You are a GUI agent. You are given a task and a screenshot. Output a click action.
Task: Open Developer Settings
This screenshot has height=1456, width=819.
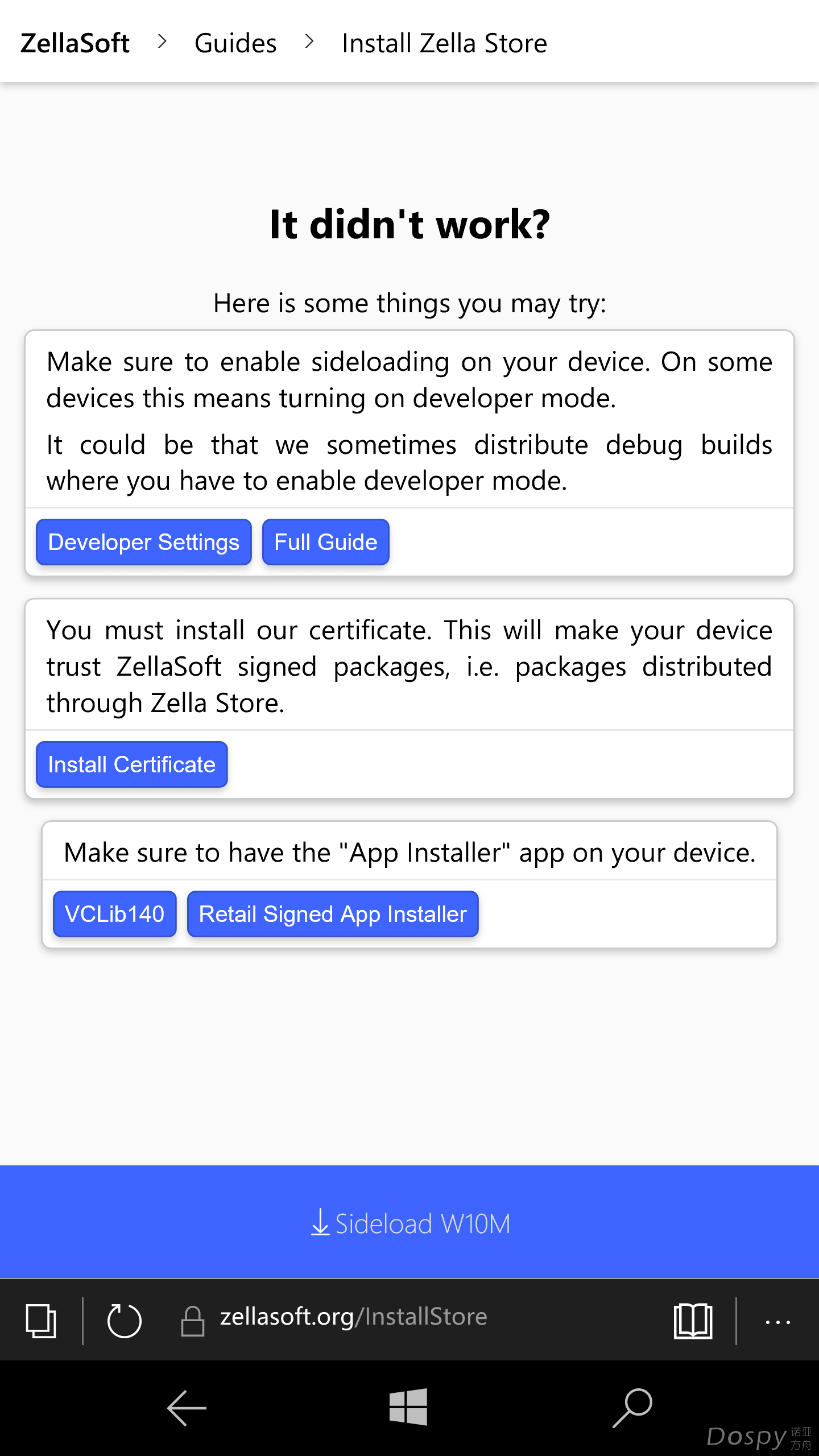(144, 542)
